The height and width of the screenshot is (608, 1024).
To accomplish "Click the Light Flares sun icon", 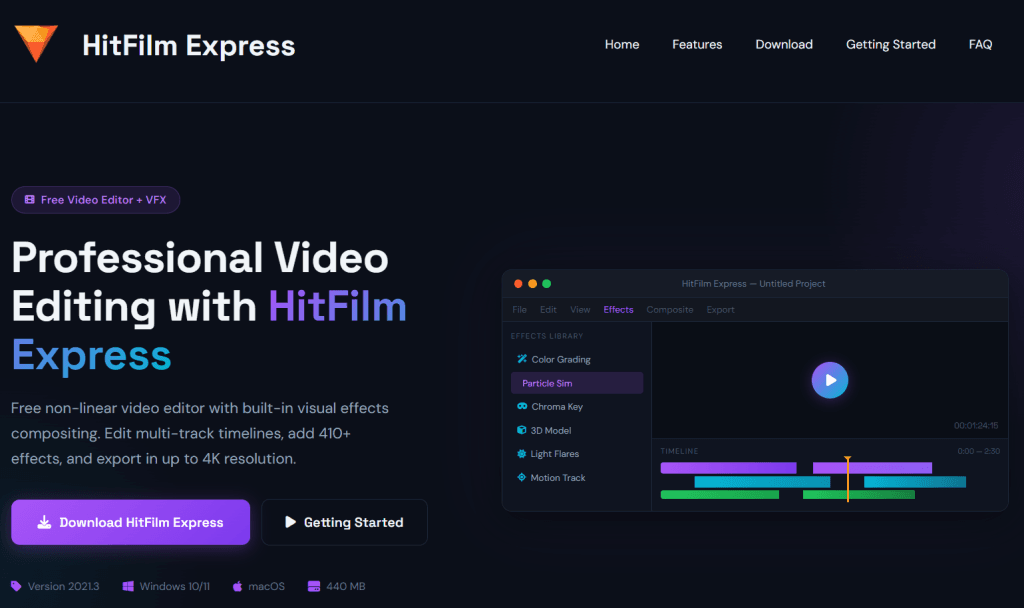I will (x=521, y=453).
